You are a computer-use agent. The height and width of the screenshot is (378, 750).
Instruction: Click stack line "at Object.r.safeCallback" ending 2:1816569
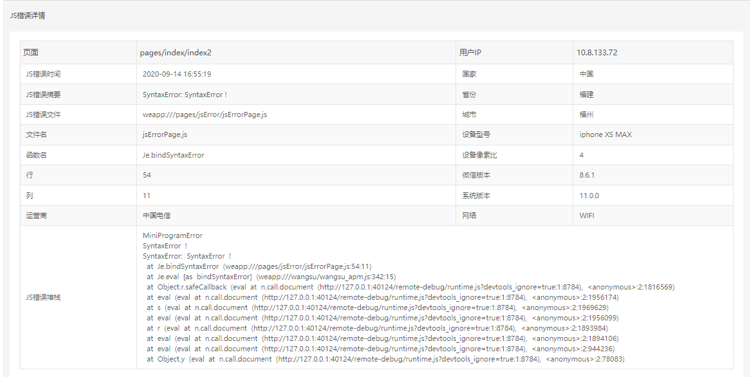pyautogui.click(x=410, y=287)
